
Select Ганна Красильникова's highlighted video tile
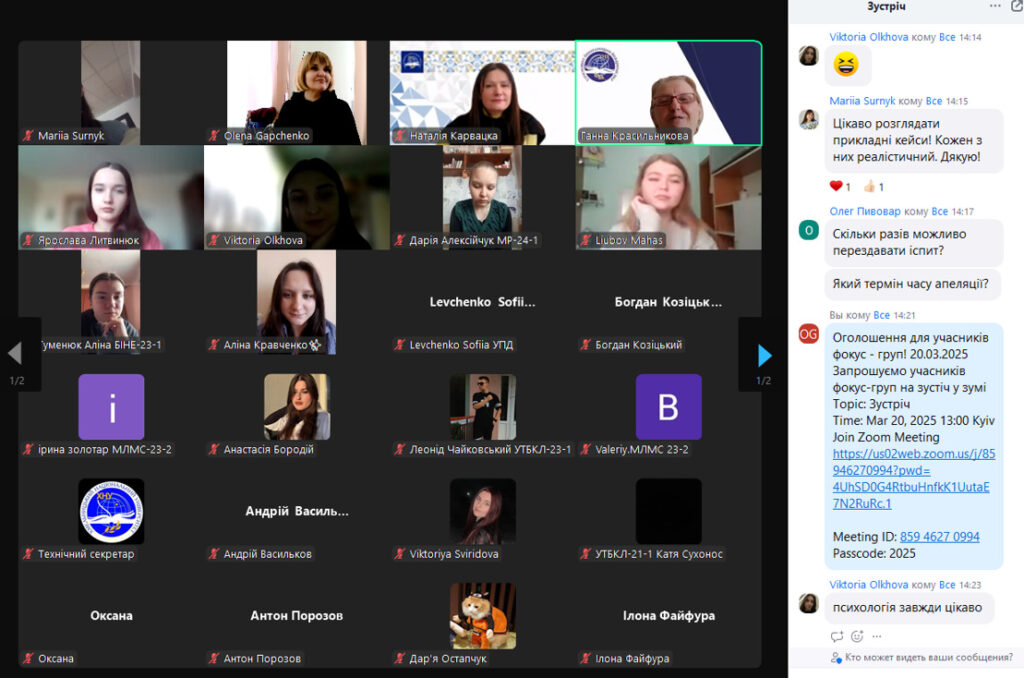(x=668, y=92)
